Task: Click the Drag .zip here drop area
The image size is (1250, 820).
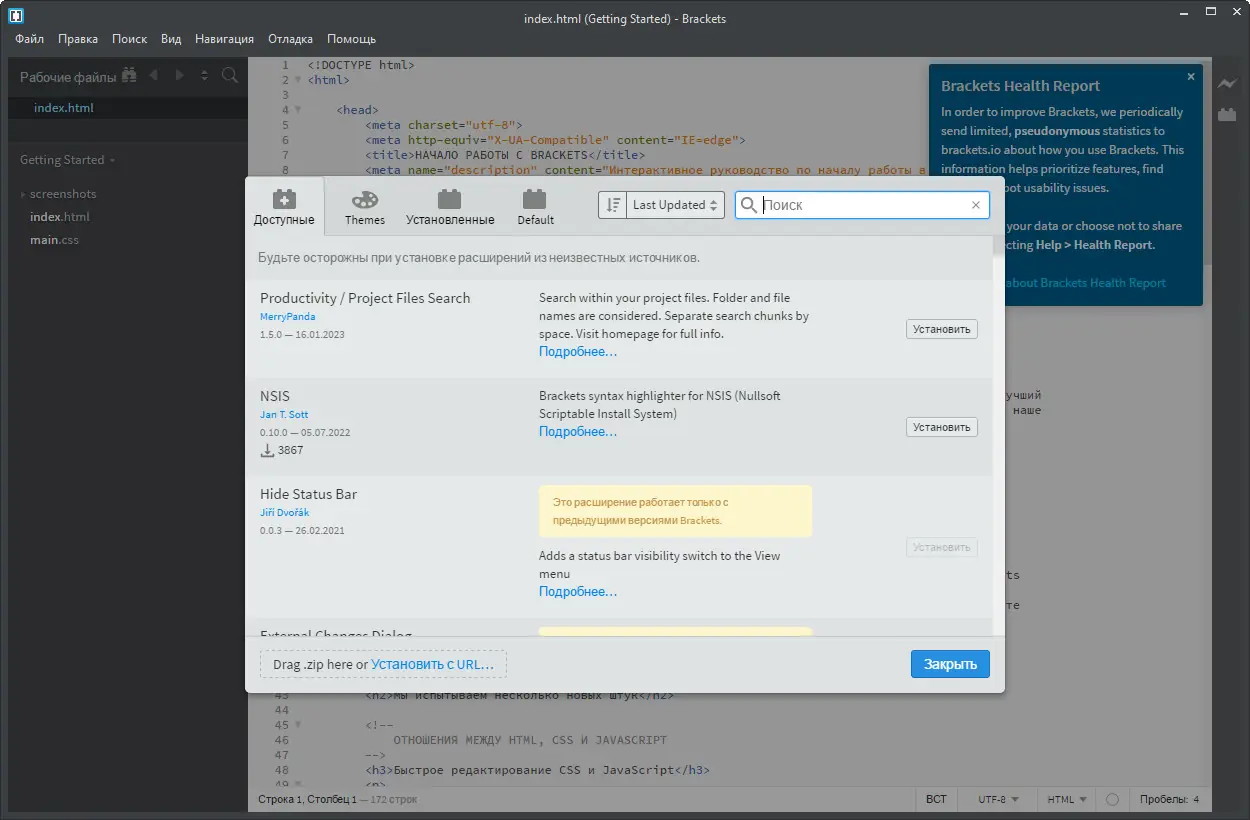Action: click(x=383, y=664)
